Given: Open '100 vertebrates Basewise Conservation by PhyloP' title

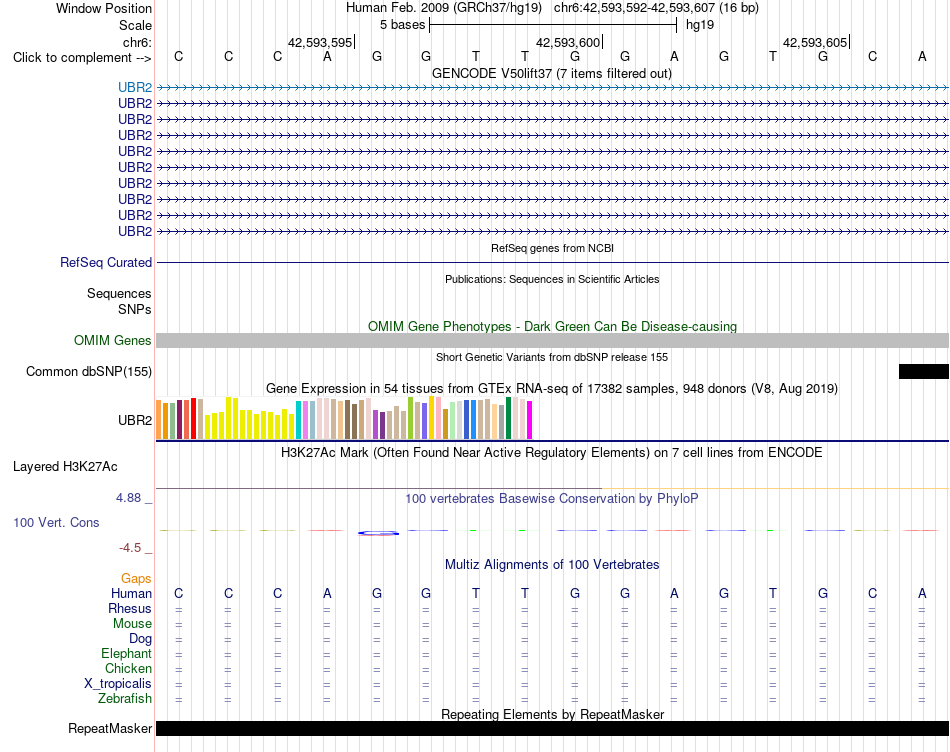Looking at the screenshot, I should coord(552,499).
